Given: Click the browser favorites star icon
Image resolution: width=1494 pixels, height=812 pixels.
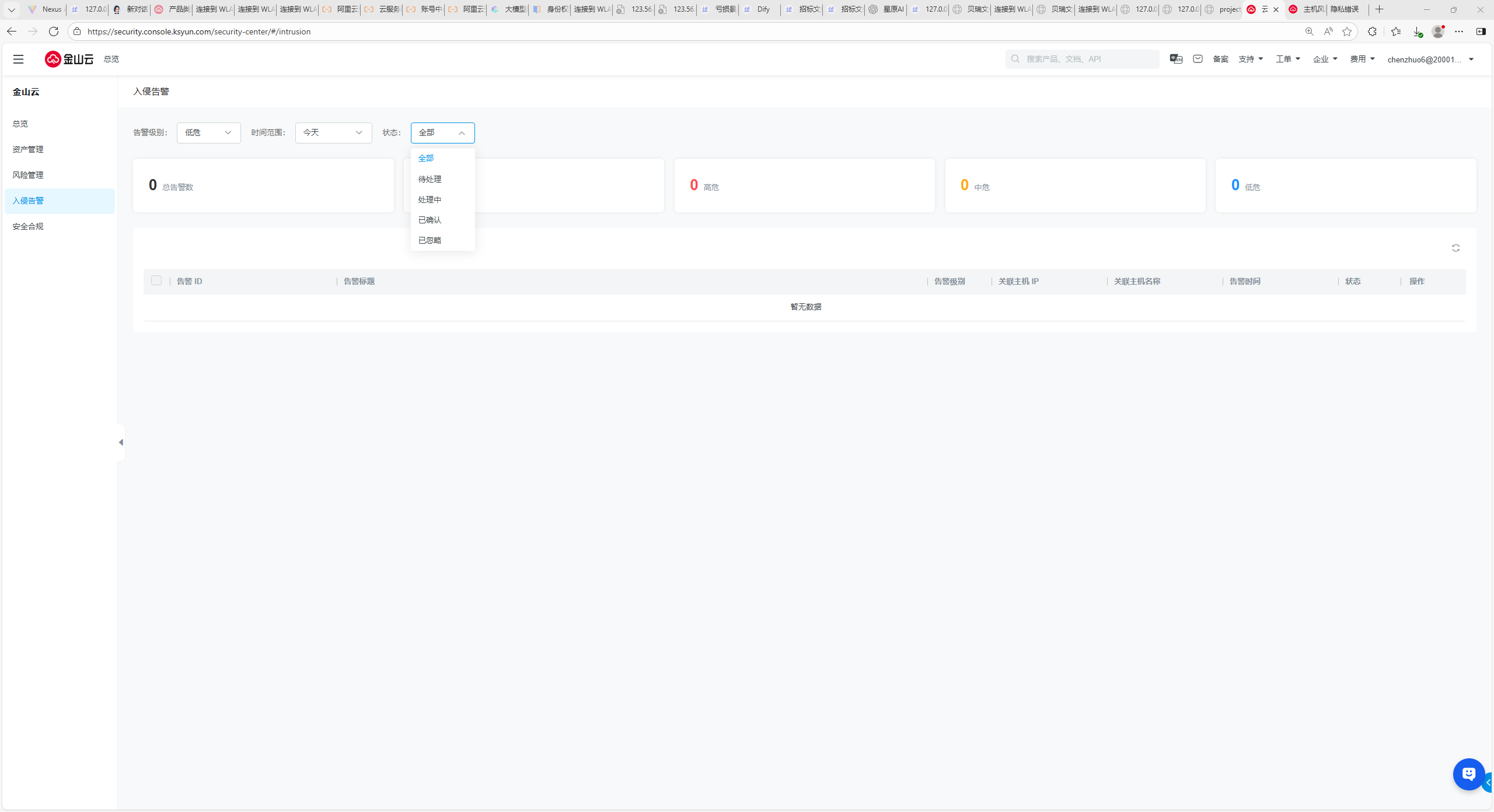Looking at the screenshot, I should click(x=1347, y=32).
